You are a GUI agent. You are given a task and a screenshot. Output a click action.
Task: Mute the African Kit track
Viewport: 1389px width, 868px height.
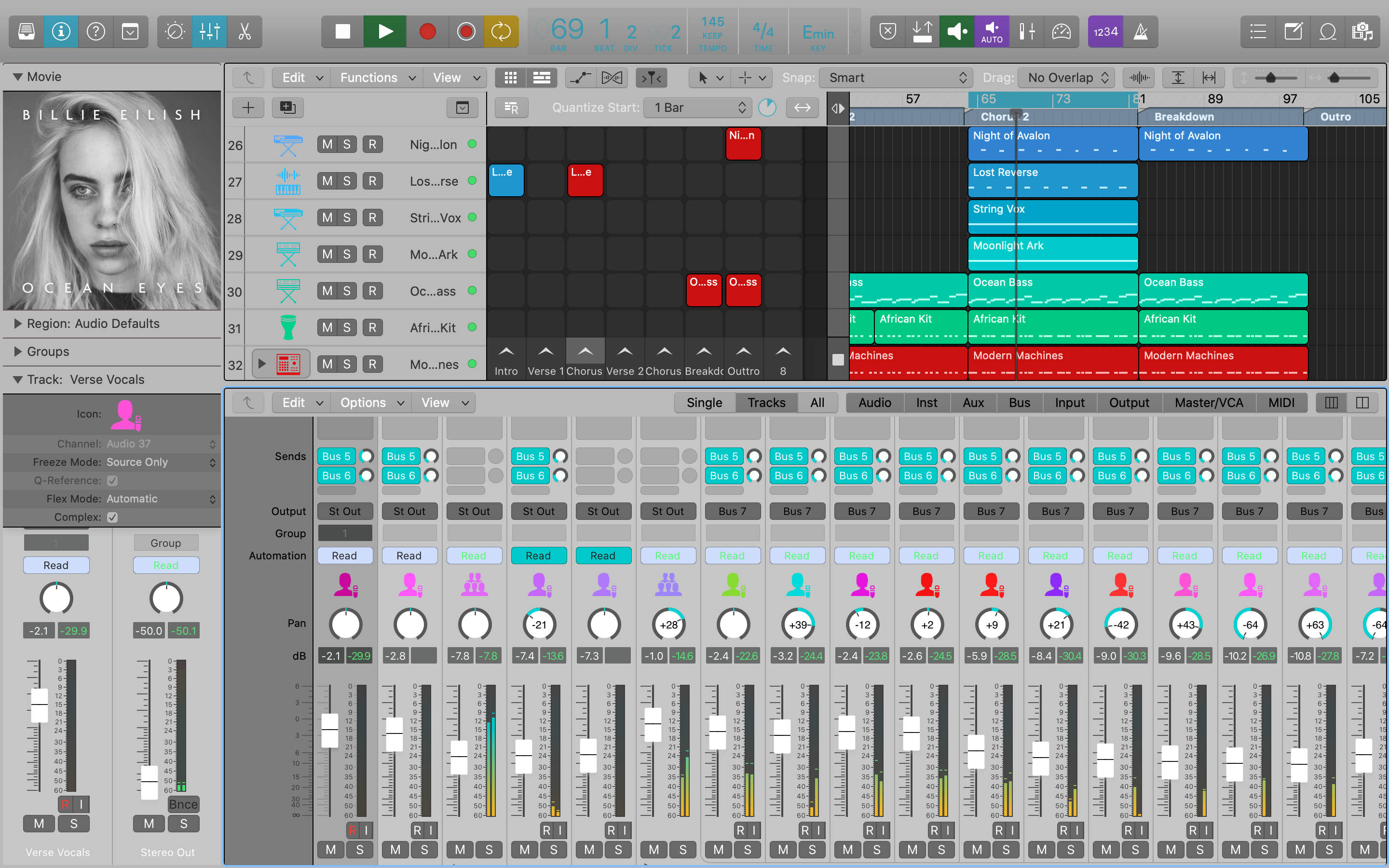pyautogui.click(x=327, y=328)
